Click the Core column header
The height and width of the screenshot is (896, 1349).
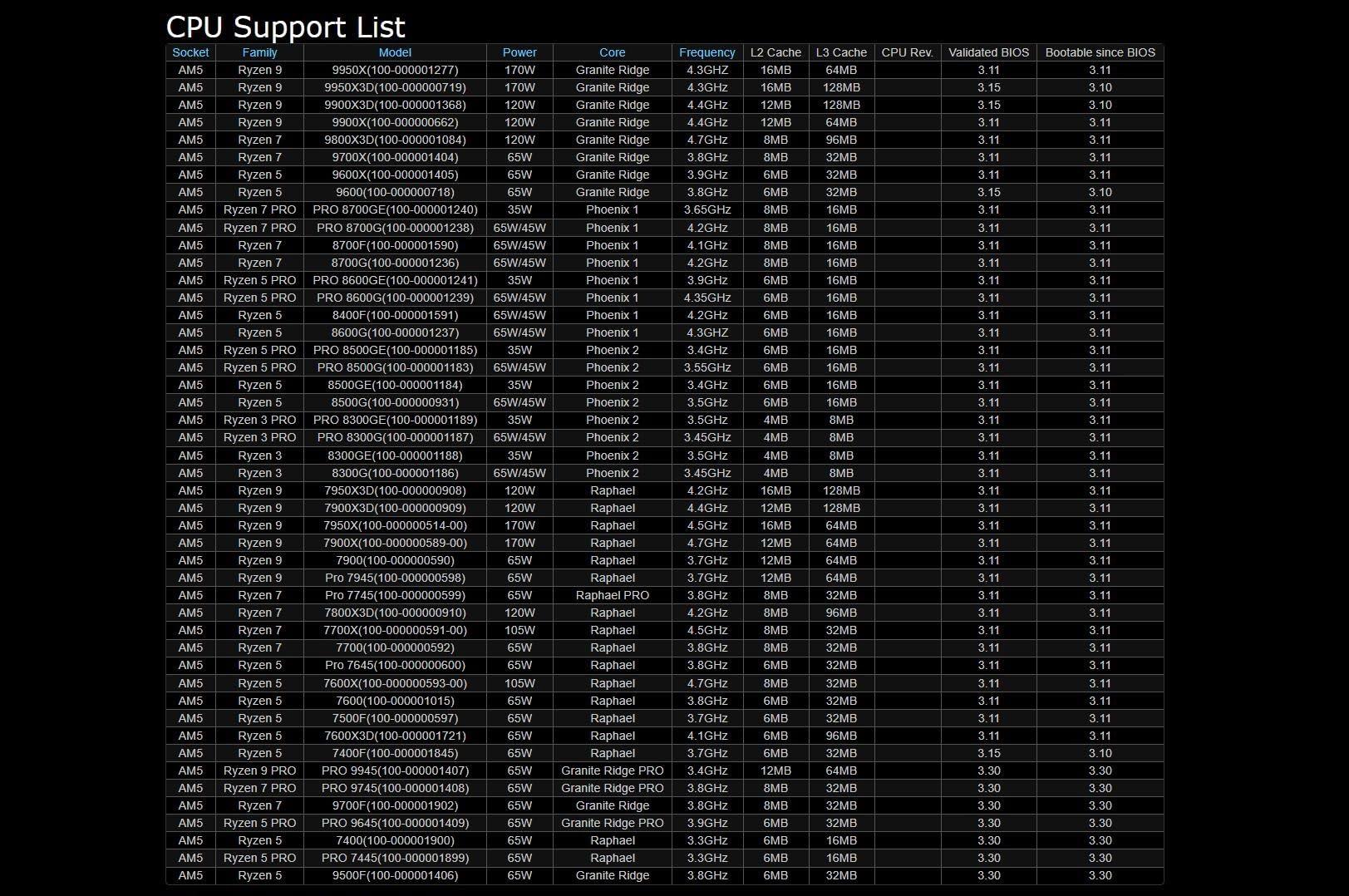click(x=612, y=52)
